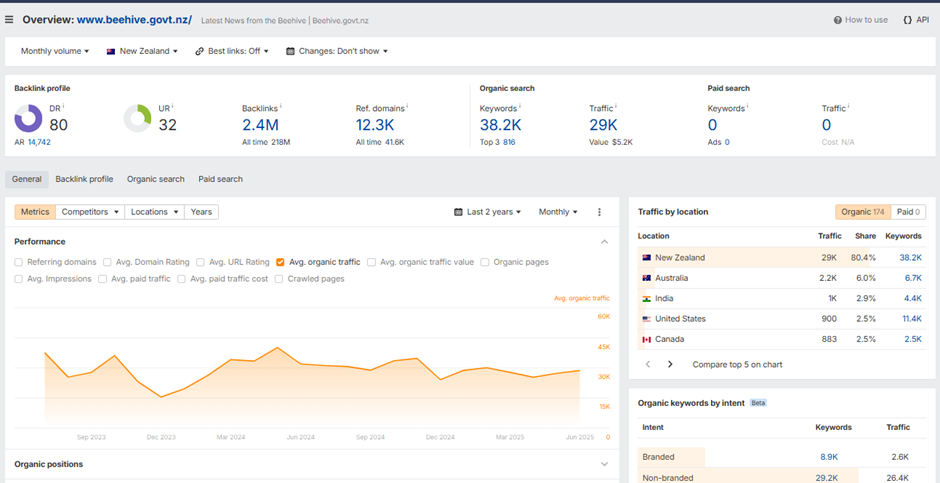This screenshot has width=940, height=483.
Task: Click the info icon next to DR
Action: (63, 107)
